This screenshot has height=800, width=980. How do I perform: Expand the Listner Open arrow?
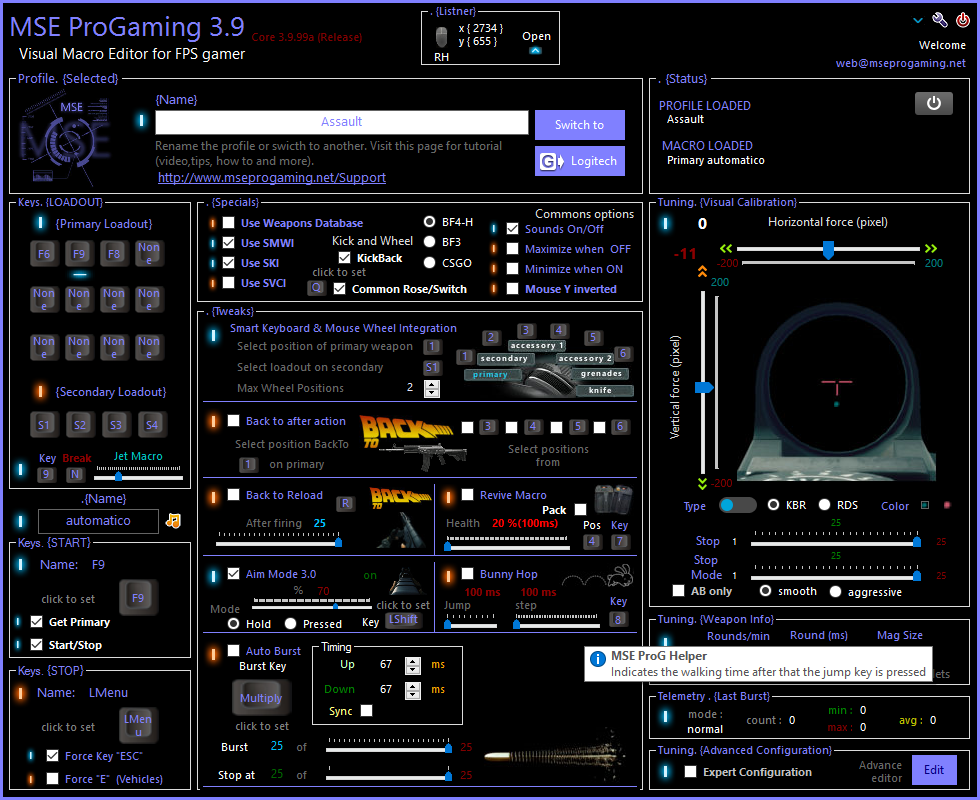pyautogui.click(x=536, y=51)
